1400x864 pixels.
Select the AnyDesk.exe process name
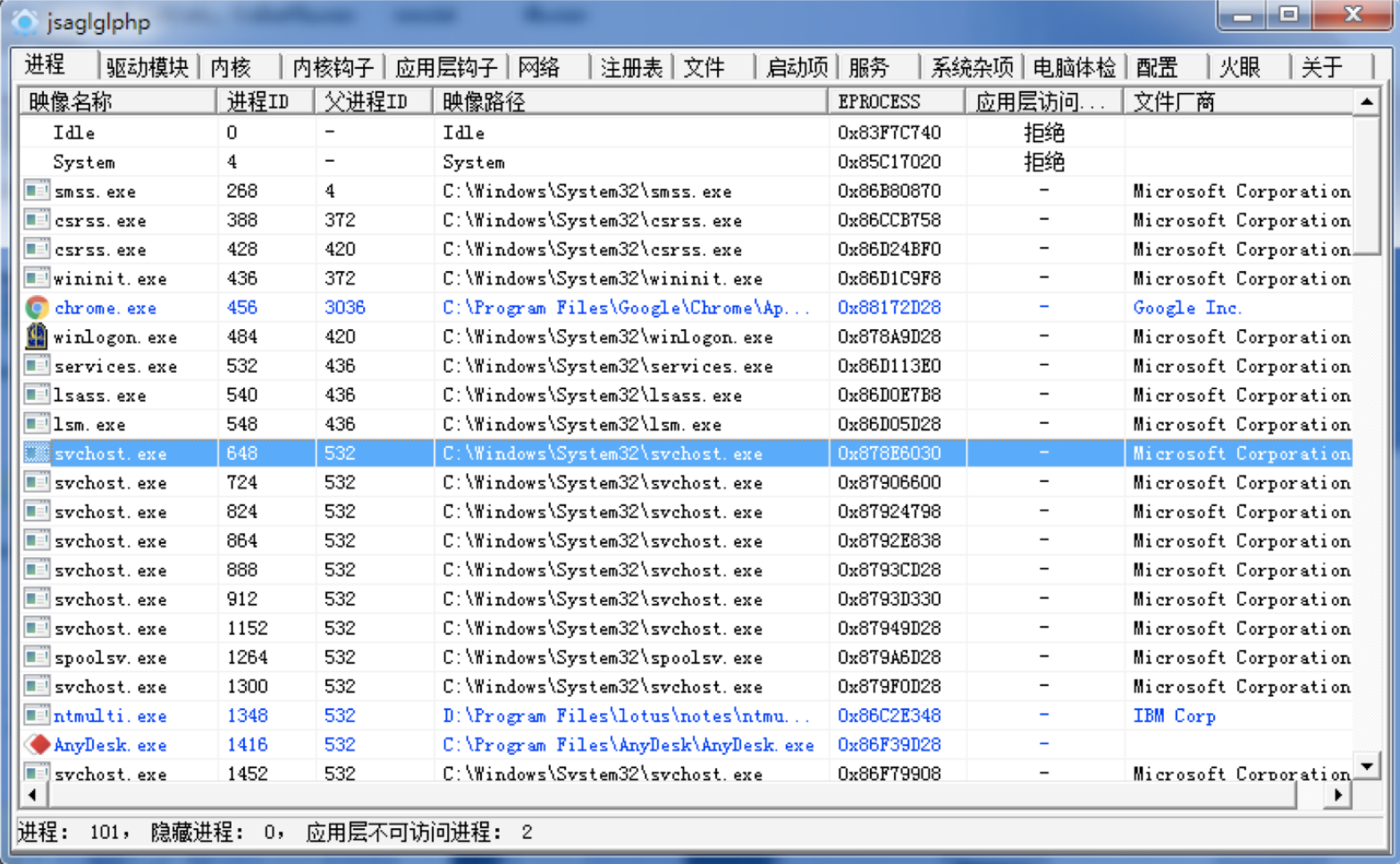coord(110,744)
